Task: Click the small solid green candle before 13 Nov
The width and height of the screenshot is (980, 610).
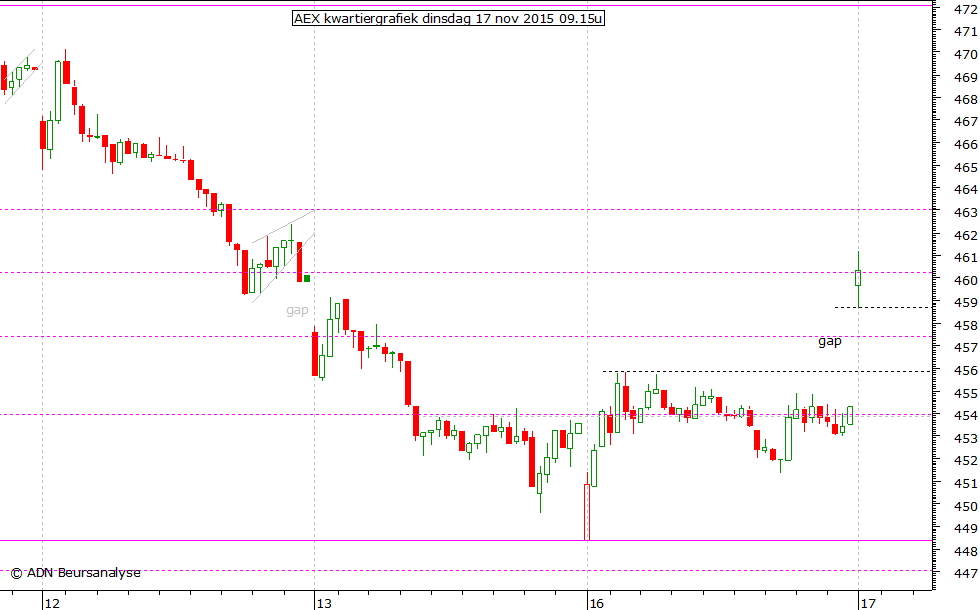Action: (306, 278)
